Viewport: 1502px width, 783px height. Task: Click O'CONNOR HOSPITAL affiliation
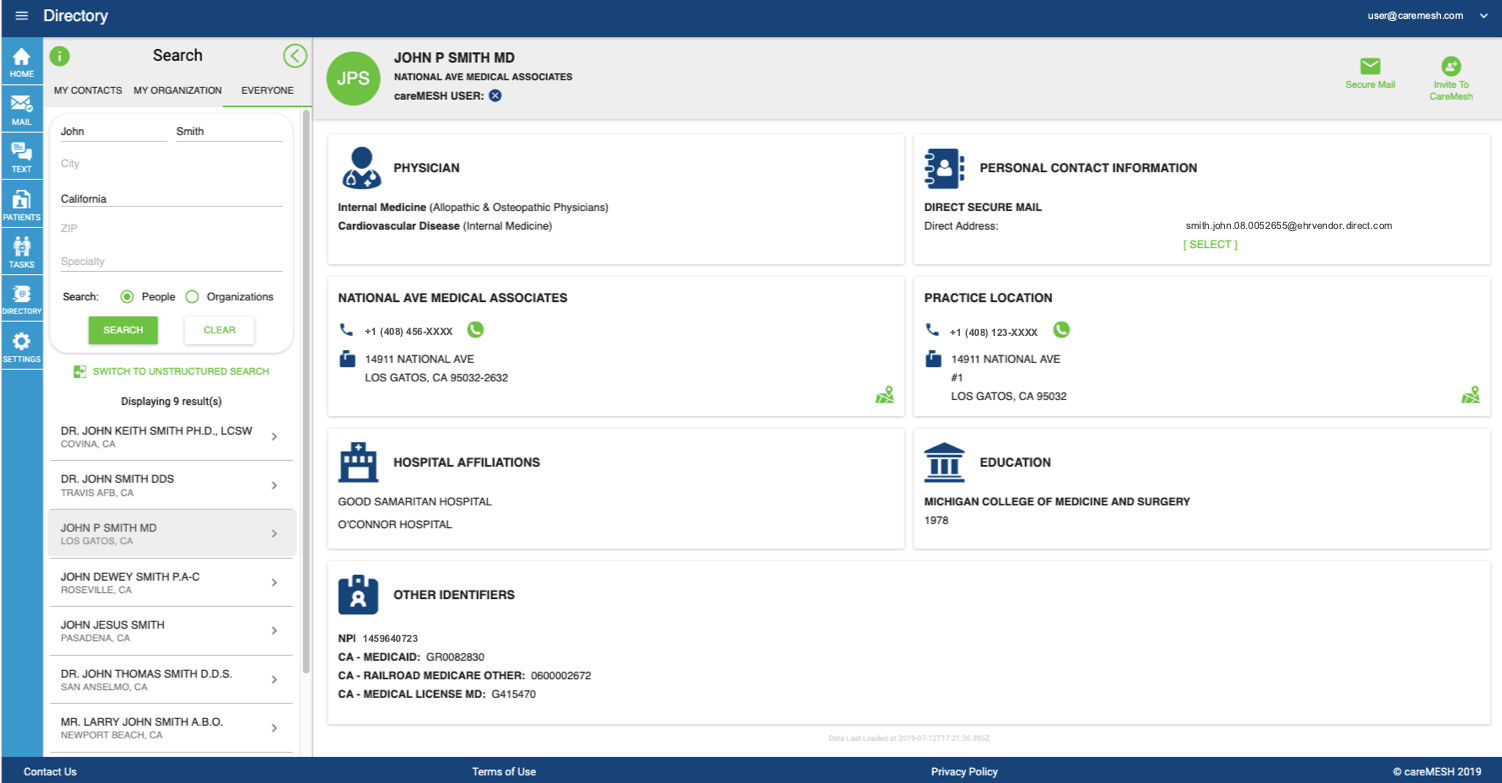[x=395, y=524]
